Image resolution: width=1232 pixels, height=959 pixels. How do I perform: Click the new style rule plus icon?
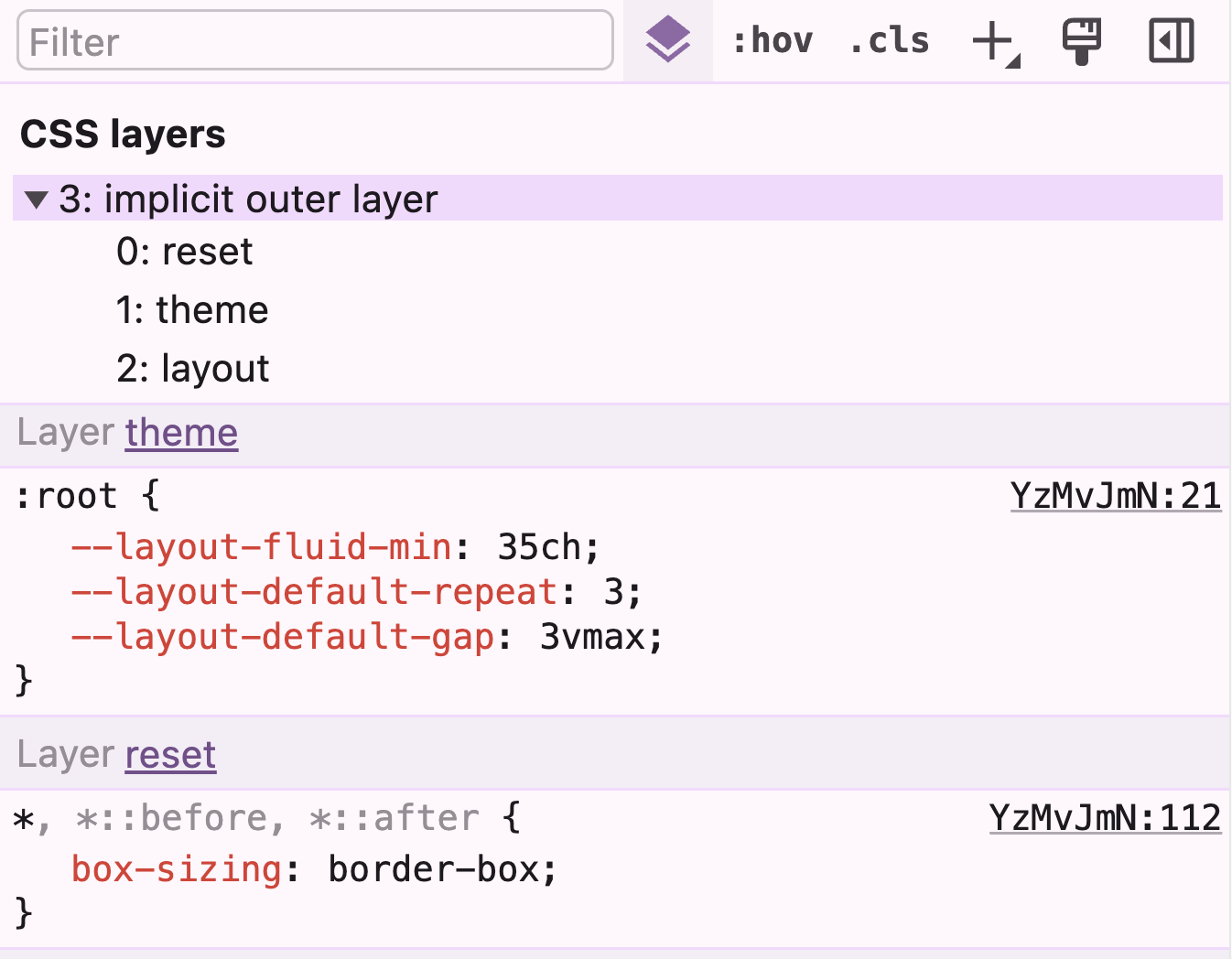(x=992, y=40)
